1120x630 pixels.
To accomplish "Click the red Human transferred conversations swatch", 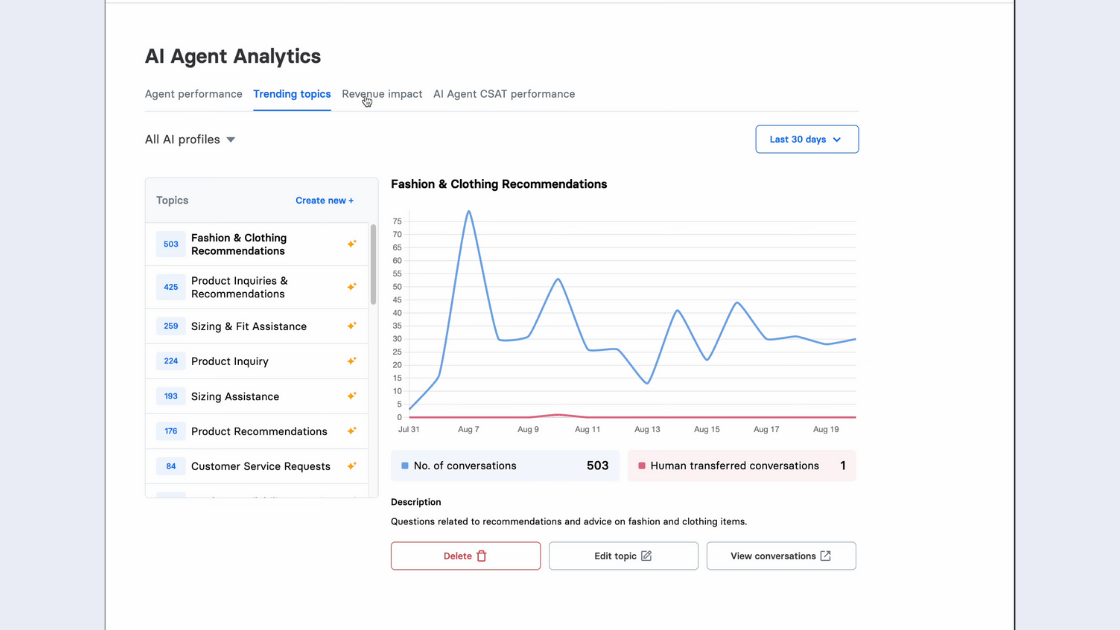I will coord(642,466).
